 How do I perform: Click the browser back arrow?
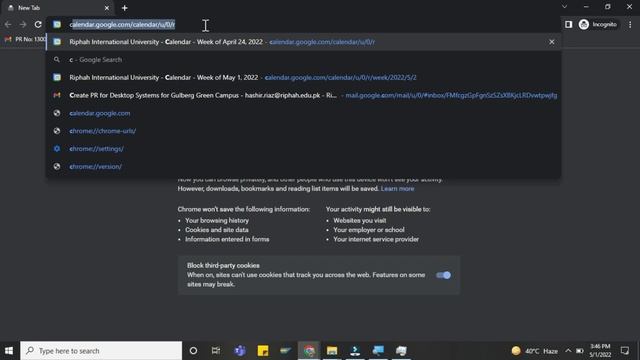coord(8,24)
